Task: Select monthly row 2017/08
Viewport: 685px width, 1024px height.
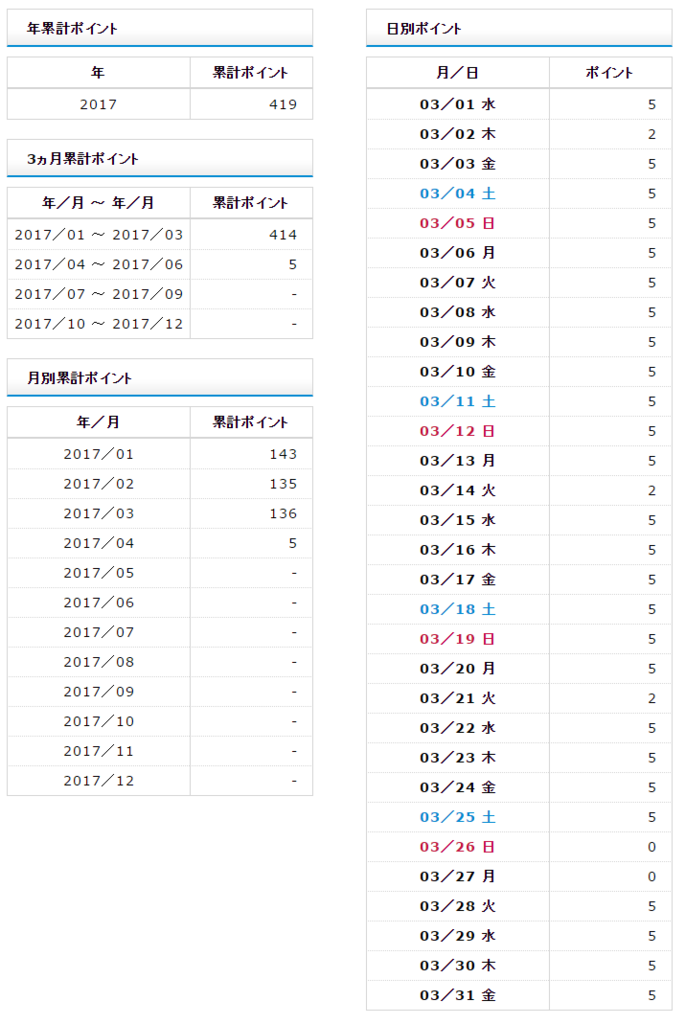Action: (160, 662)
